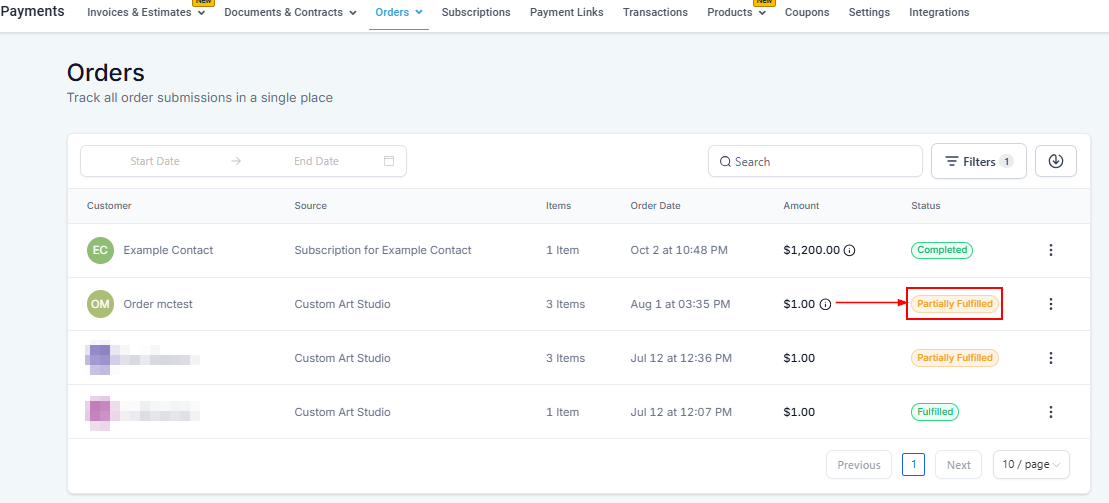Viewport: 1109px width, 503px height.
Task: Click info icon next to Order mctest amount
Action: click(x=825, y=304)
